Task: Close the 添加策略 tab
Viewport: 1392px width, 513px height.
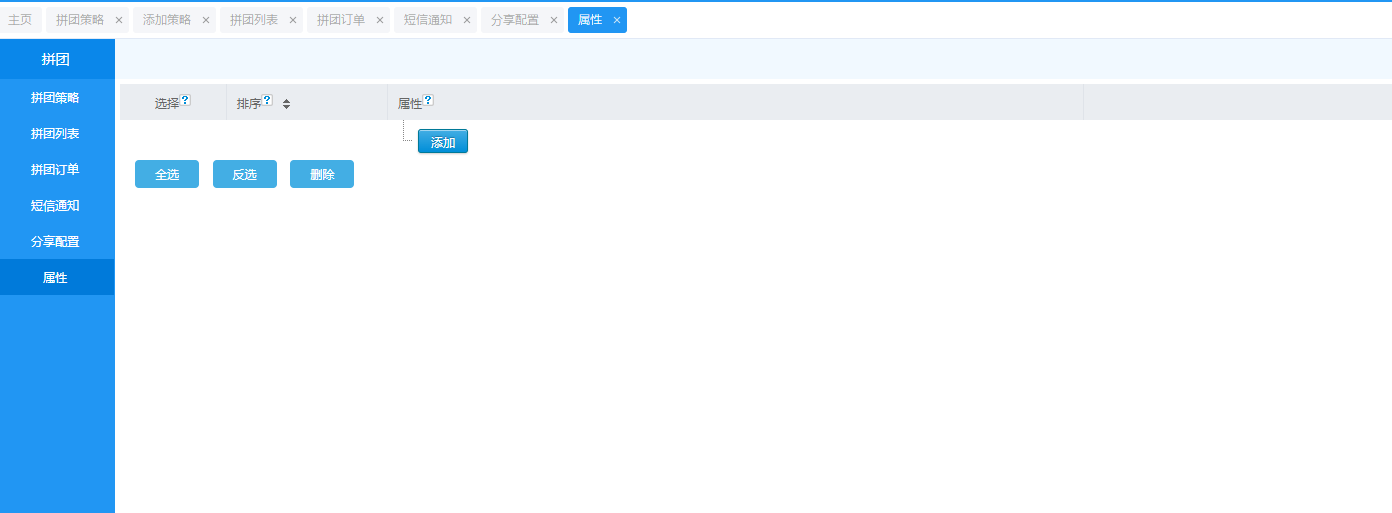Action: click(206, 20)
